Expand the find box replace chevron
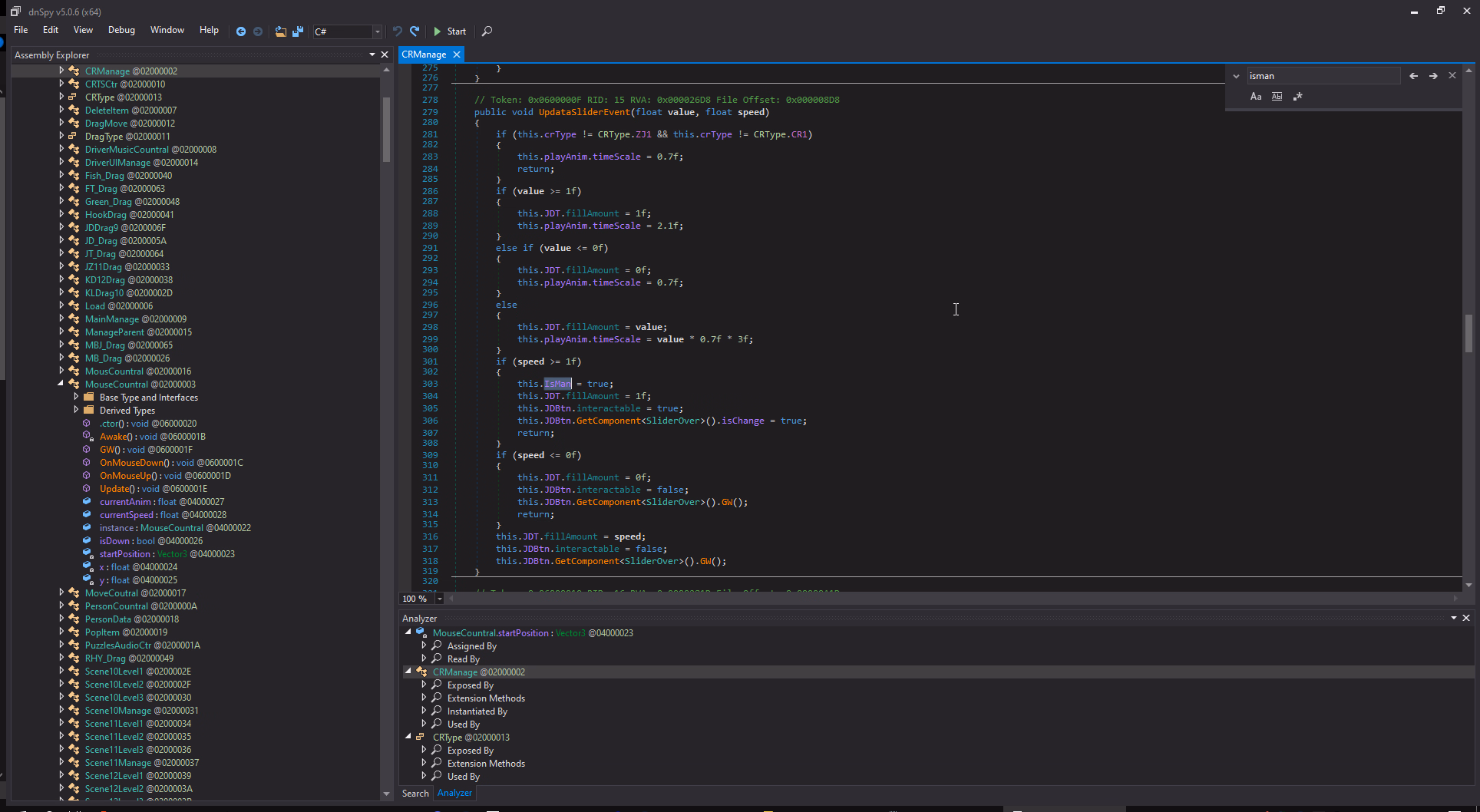The height and width of the screenshot is (812, 1480). tap(1236, 76)
